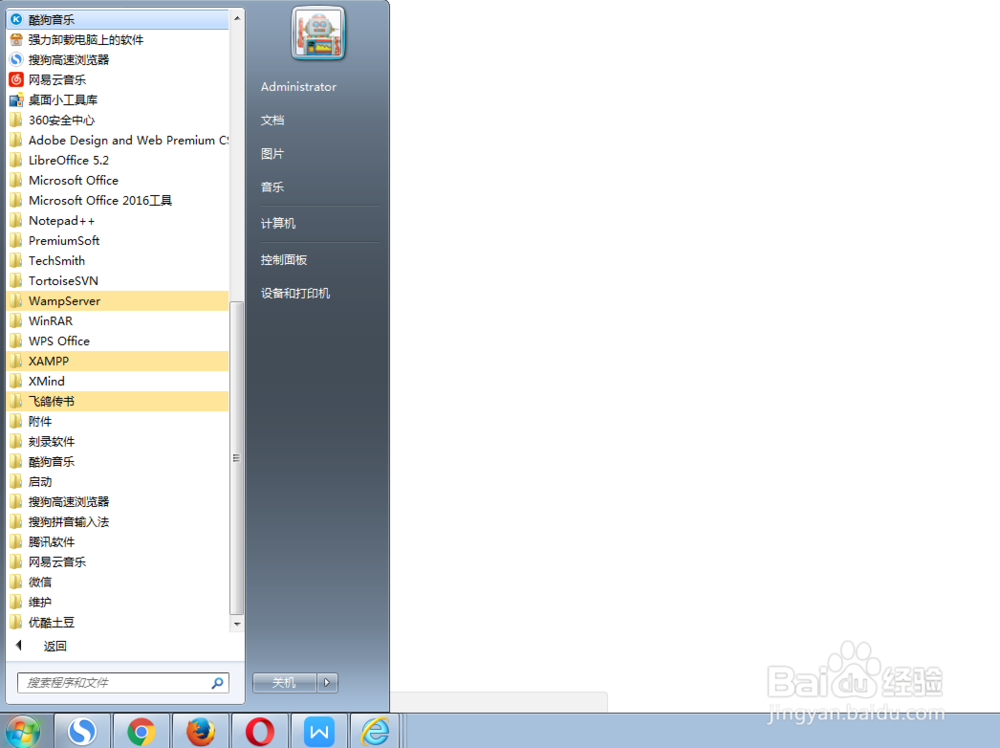Open the 优酷土豆 folder

pos(117,622)
